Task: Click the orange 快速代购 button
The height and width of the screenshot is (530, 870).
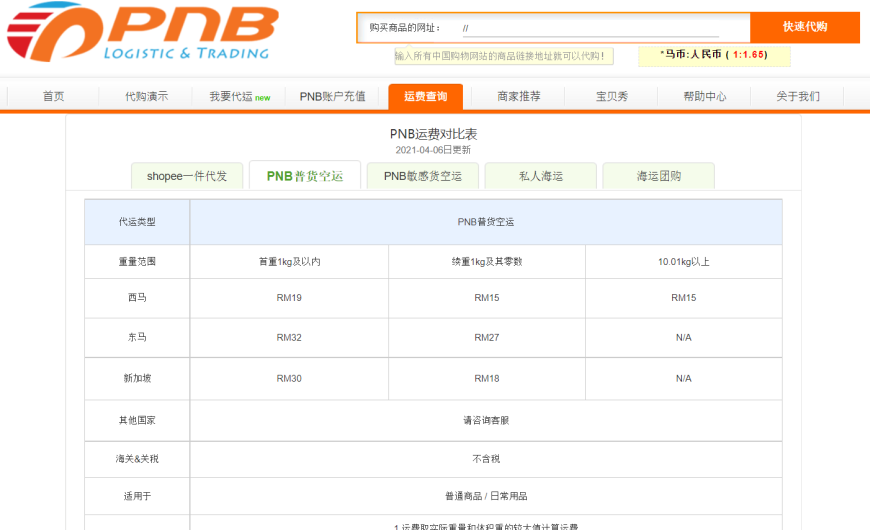Action: [x=805, y=27]
